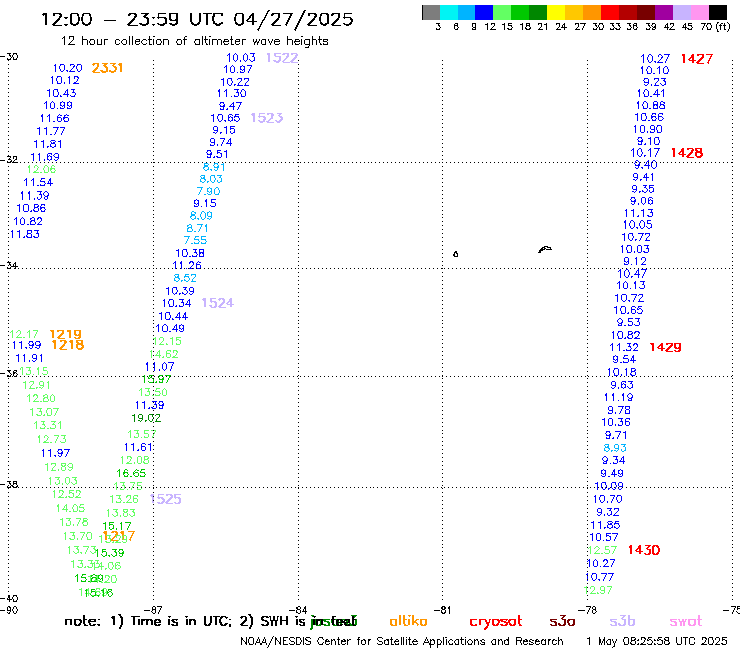The width and height of the screenshot is (740, 650).
Task: Click the longitude axis label -84
Action: tap(298, 610)
